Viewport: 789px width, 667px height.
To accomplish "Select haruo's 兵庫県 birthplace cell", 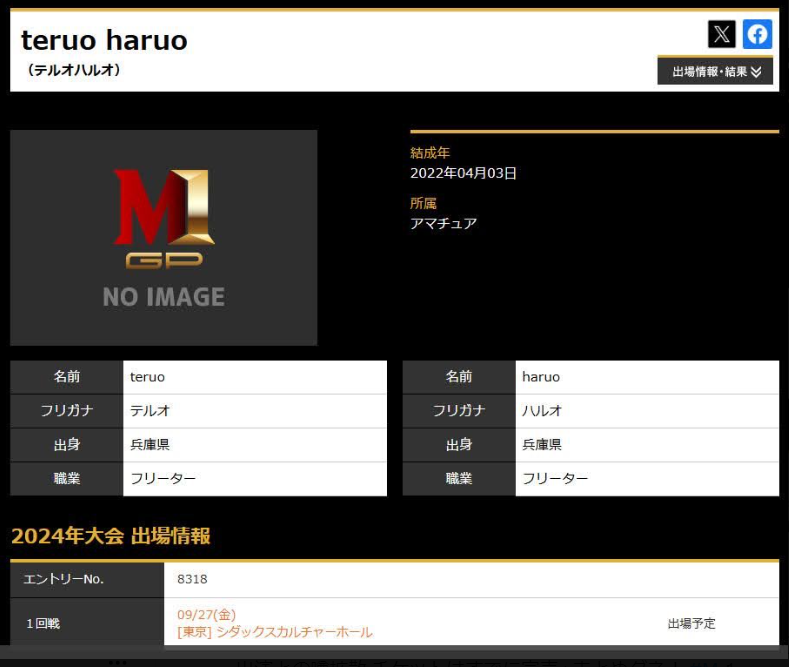I will 647,445.
